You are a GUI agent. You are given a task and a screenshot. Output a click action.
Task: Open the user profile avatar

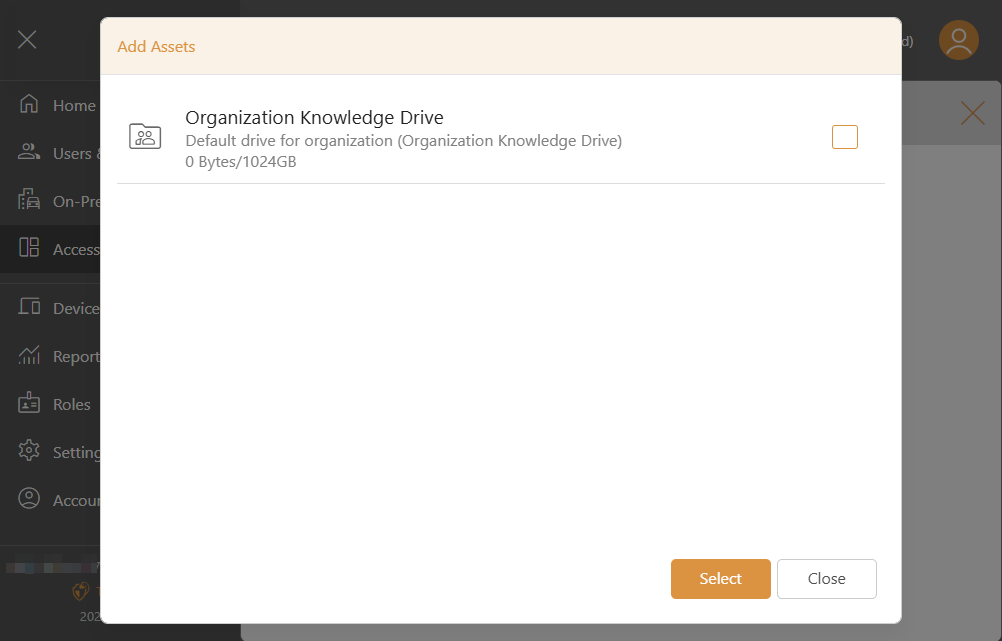(x=959, y=40)
